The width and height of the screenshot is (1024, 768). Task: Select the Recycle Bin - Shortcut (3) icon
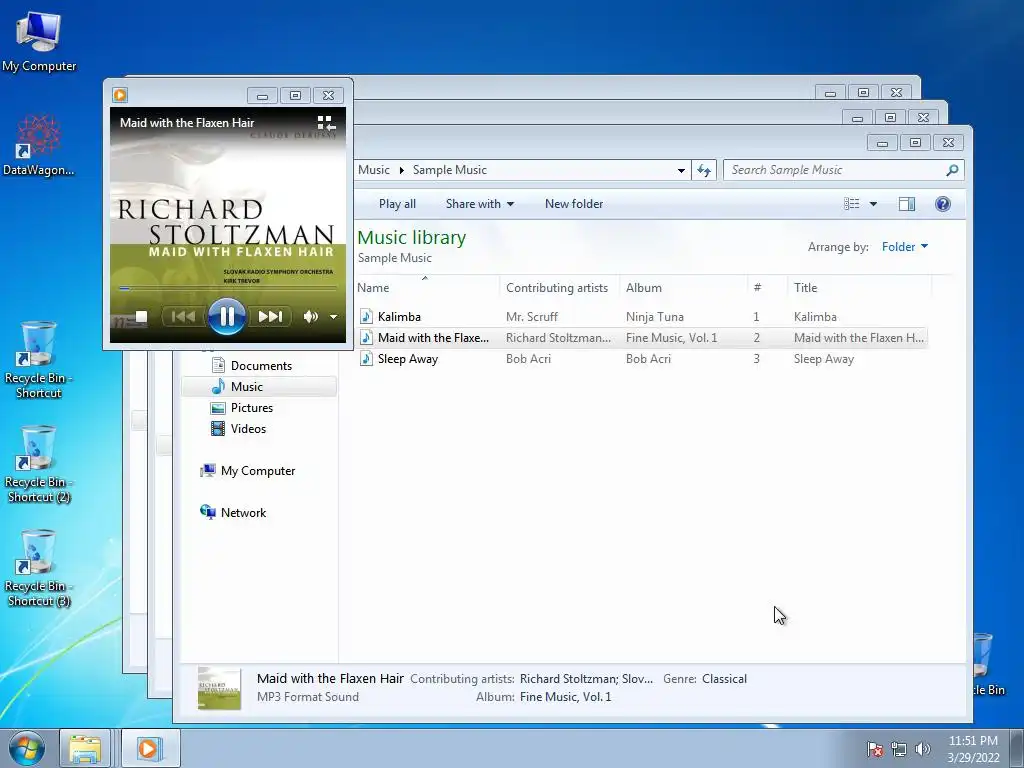(x=39, y=568)
